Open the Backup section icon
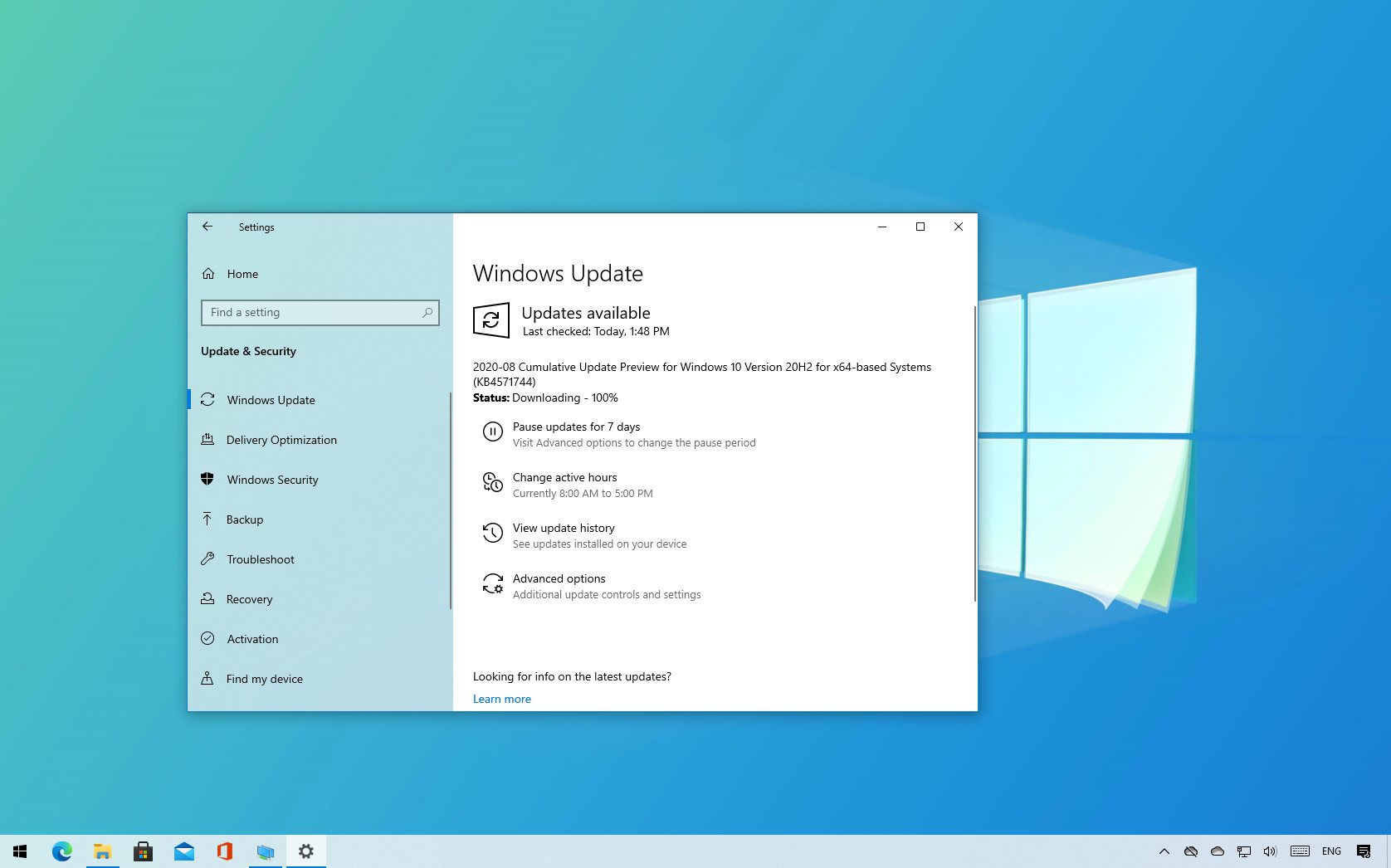Image resolution: width=1391 pixels, height=868 pixels. click(208, 519)
